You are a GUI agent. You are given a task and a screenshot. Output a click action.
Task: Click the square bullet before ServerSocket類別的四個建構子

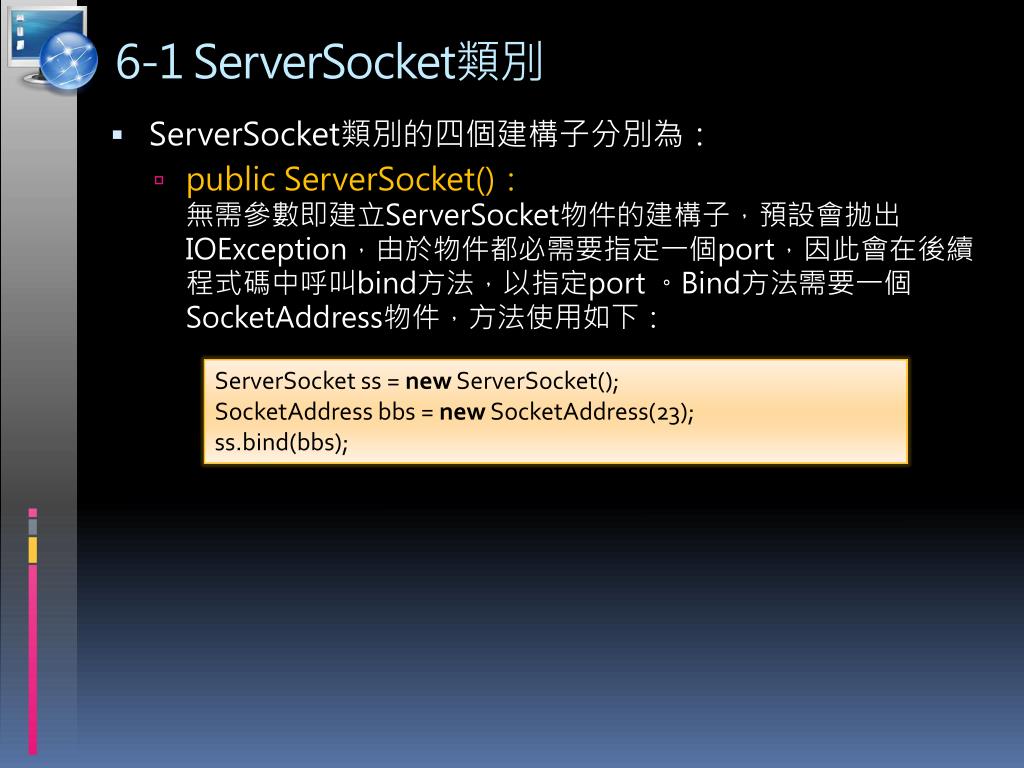pos(118,136)
